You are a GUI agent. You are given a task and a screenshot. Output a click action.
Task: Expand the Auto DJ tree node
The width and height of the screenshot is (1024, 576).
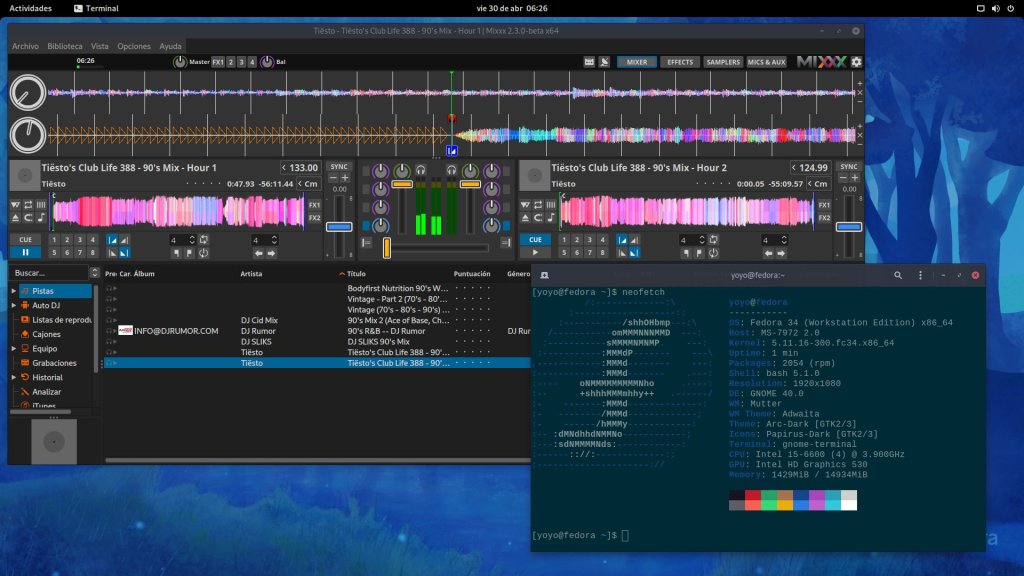coord(14,305)
